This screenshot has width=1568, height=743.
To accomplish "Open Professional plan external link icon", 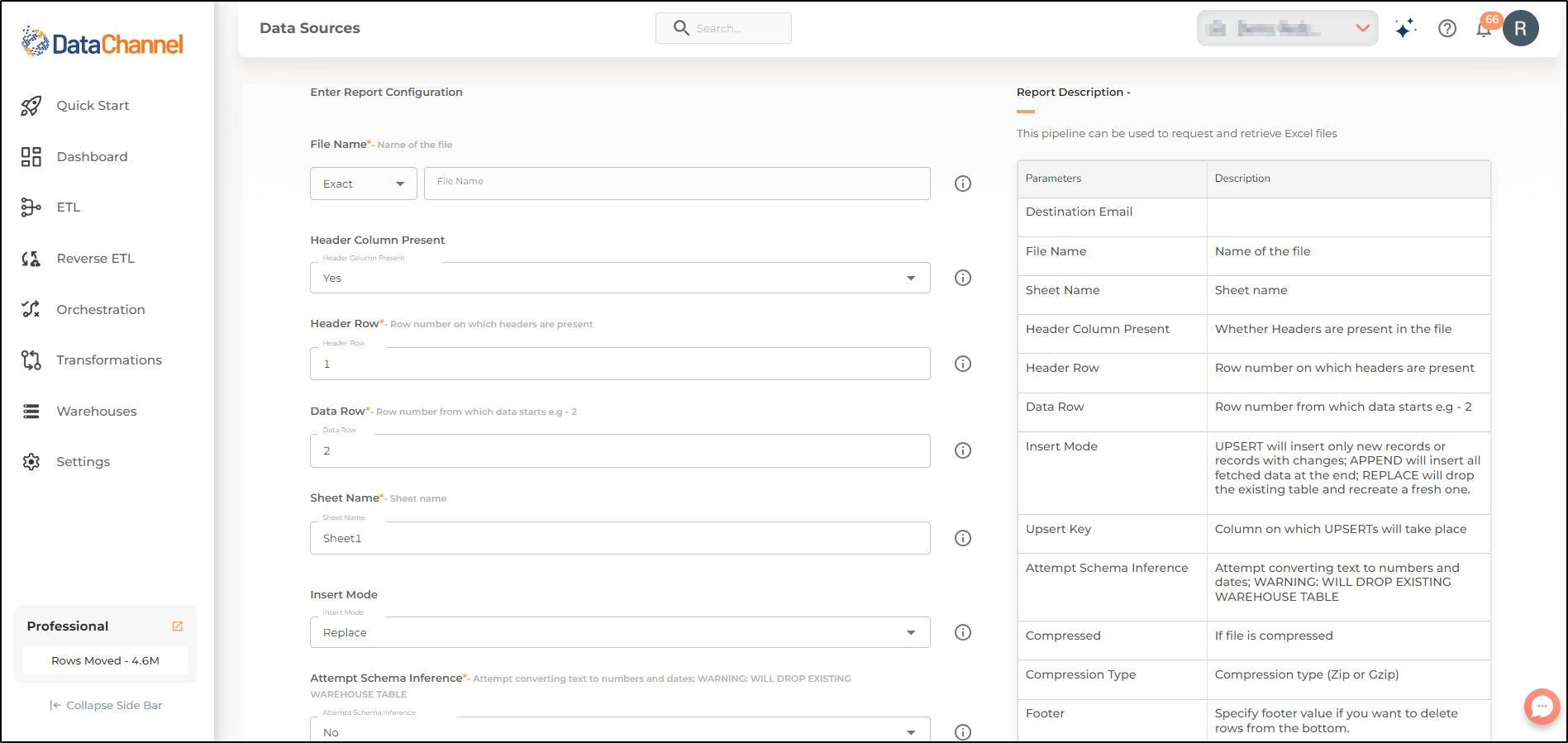I will tap(177, 626).
